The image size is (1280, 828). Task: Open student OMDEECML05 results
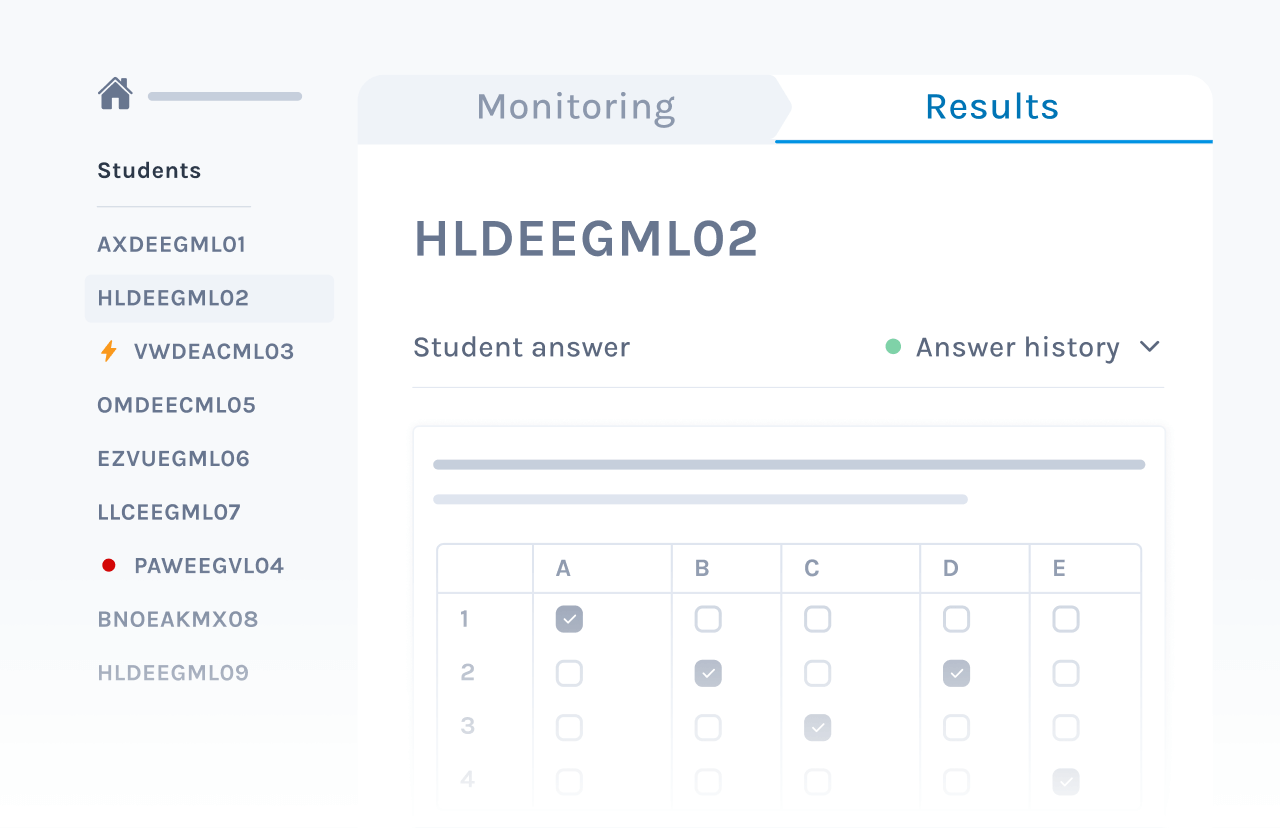pos(176,405)
